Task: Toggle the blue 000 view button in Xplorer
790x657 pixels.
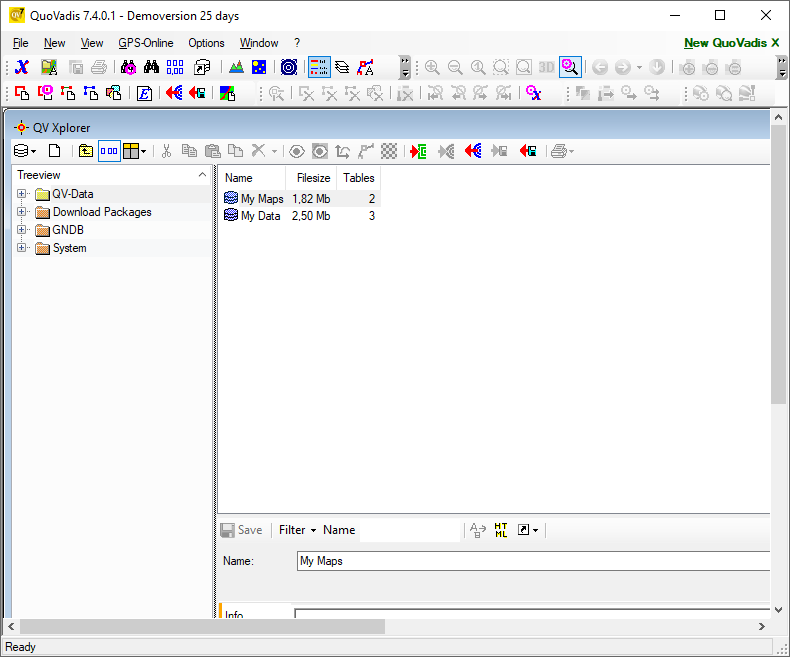Action: click(x=109, y=151)
